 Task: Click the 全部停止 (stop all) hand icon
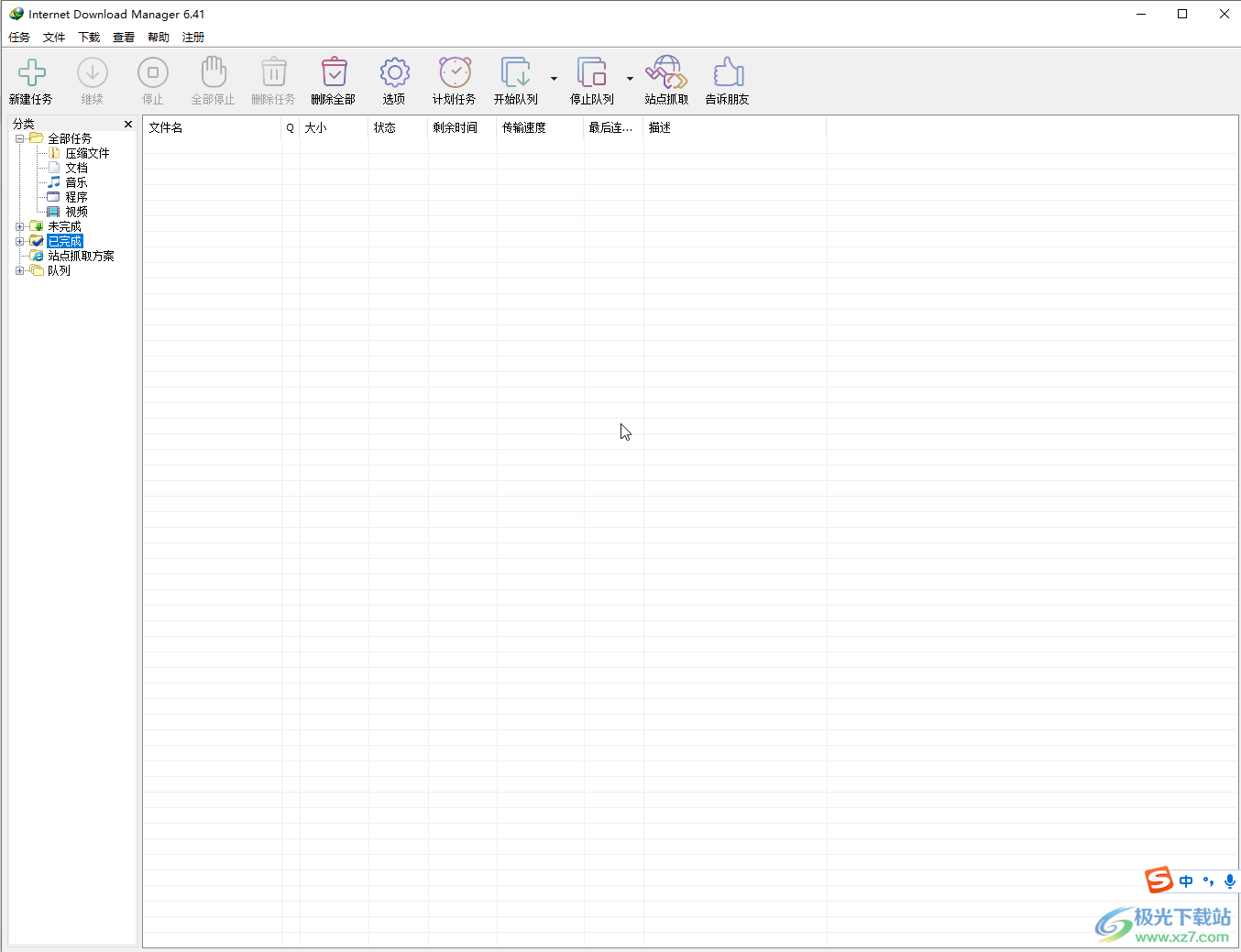(x=214, y=72)
